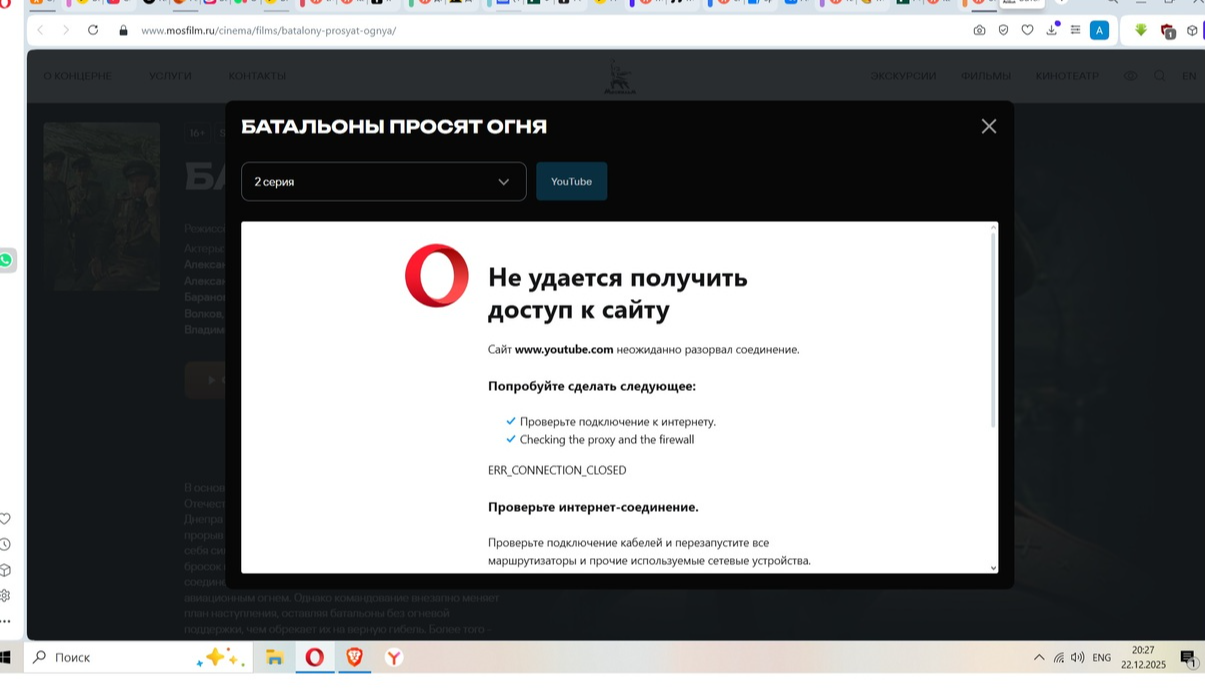Viewport: 1205px width, 691px height.
Task: Open ENG input language selector in taskbar
Action: coord(1101,657)
